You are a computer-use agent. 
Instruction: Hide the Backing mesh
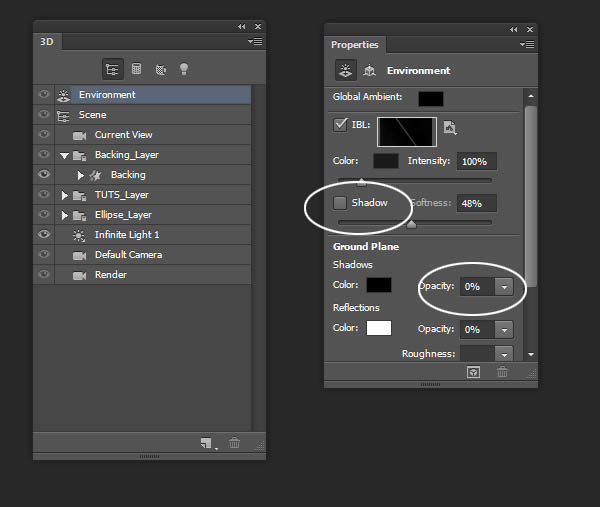pos(44,174)
